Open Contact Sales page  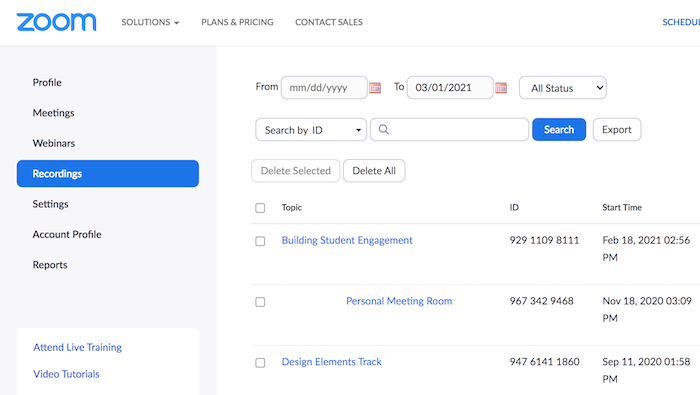click(x=329, y=22)
